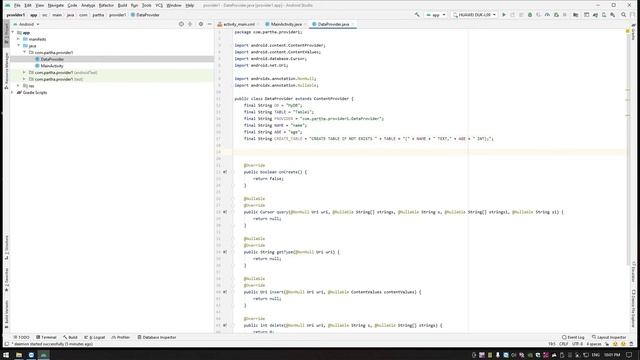Toggle the Device File Explorer side panel
This screenshot has width=640, height=360.
[x=633, y=308]
